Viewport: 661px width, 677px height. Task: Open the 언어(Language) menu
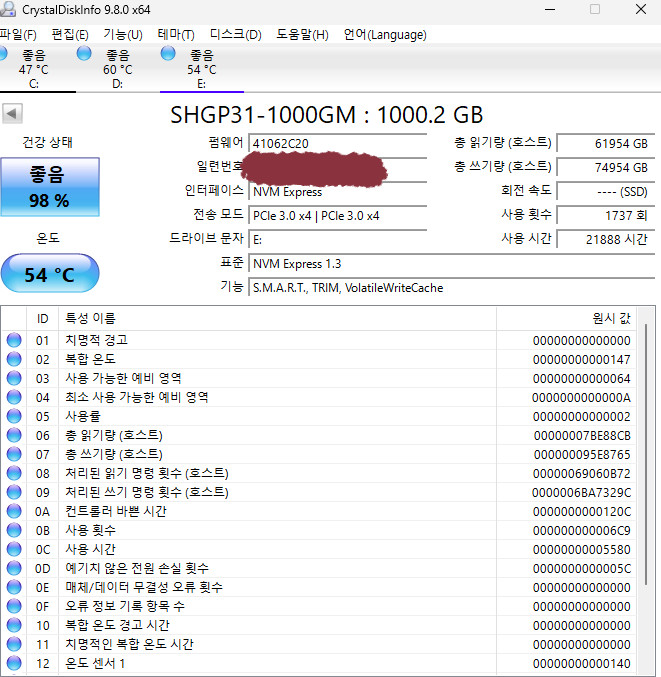pos(385,35)
